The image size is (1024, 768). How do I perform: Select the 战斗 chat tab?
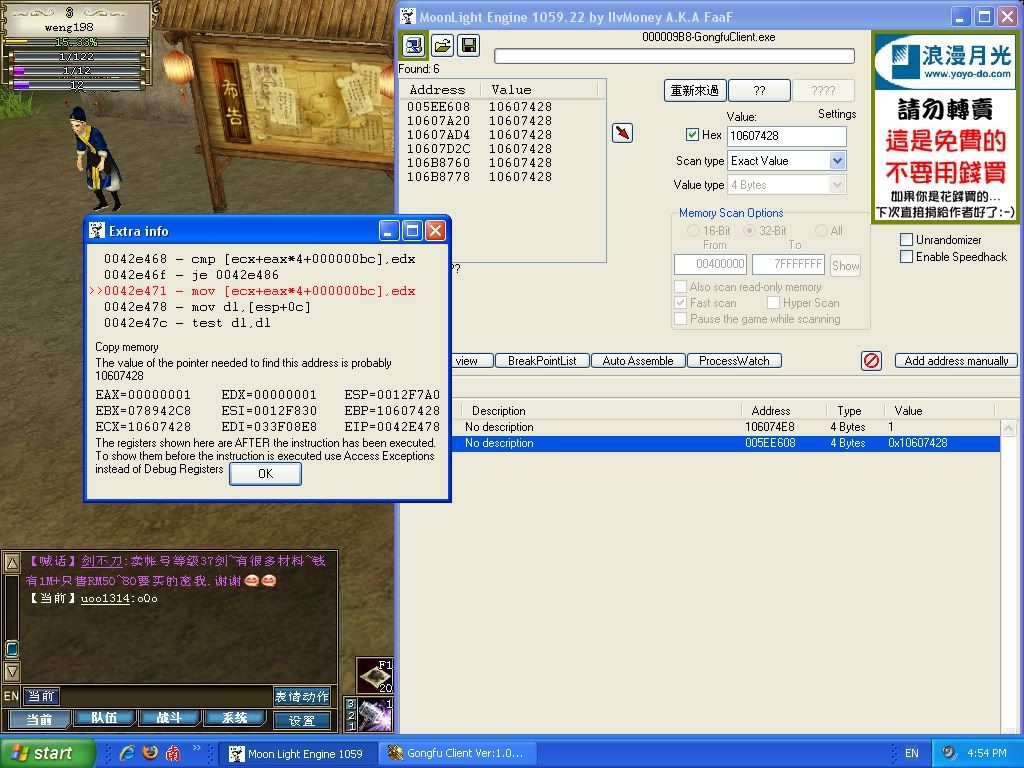tap(168, 719)
